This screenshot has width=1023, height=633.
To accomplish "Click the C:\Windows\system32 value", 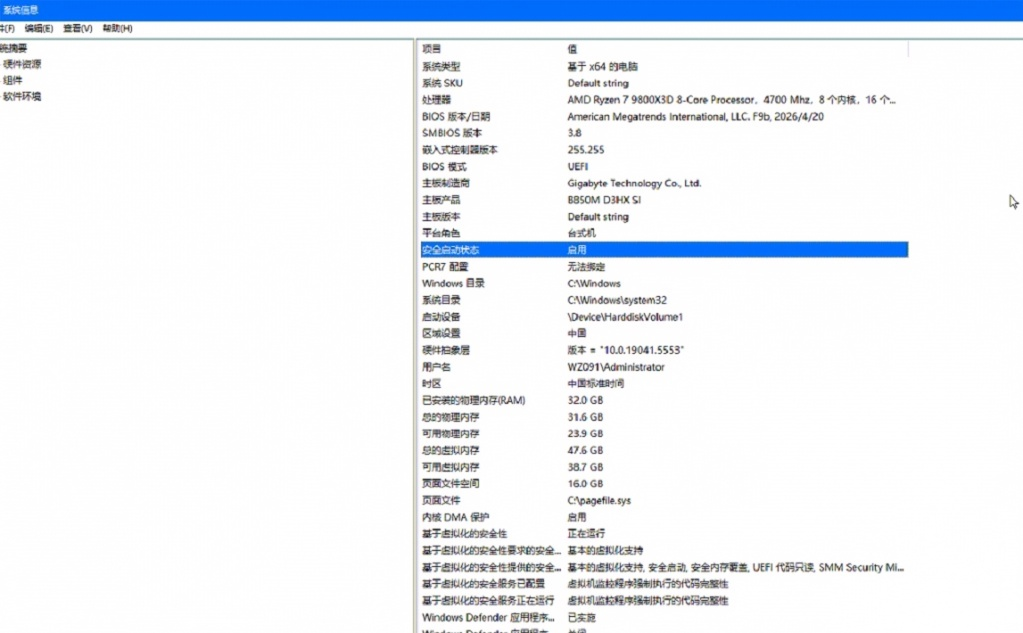I will pos(617,300).
